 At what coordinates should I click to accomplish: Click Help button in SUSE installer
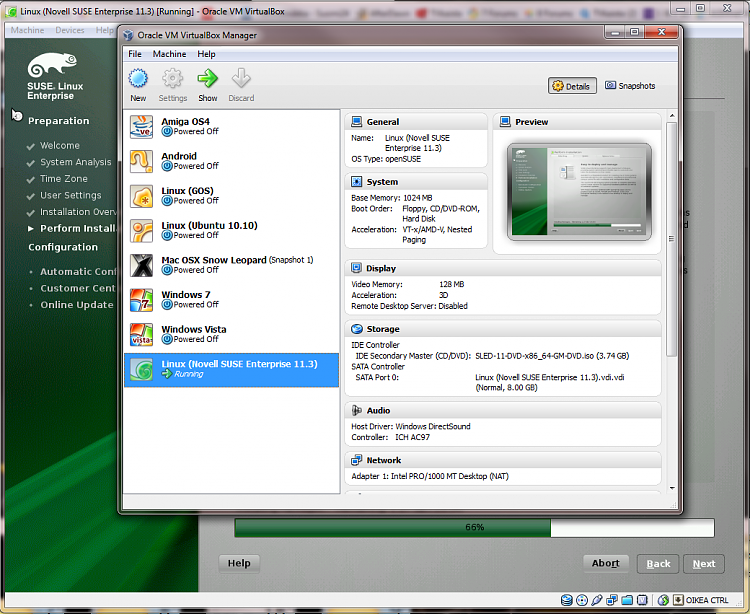tap(239, 563)
